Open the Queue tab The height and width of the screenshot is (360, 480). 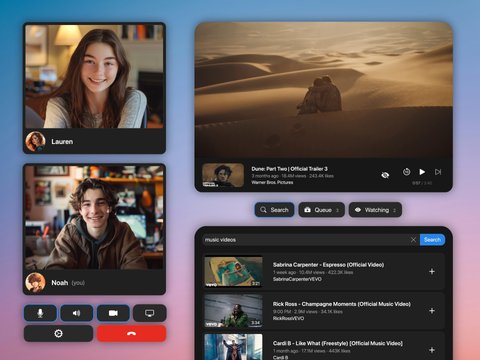[x=322, y=210]
